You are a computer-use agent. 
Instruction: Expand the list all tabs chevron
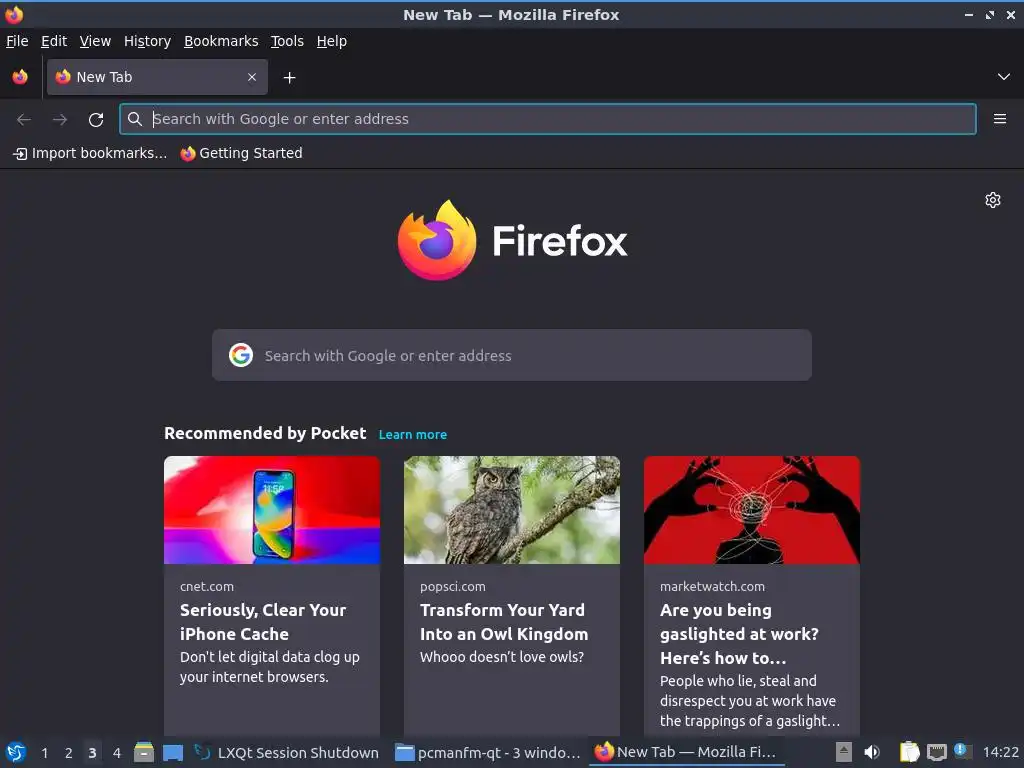pos(1004,77)
